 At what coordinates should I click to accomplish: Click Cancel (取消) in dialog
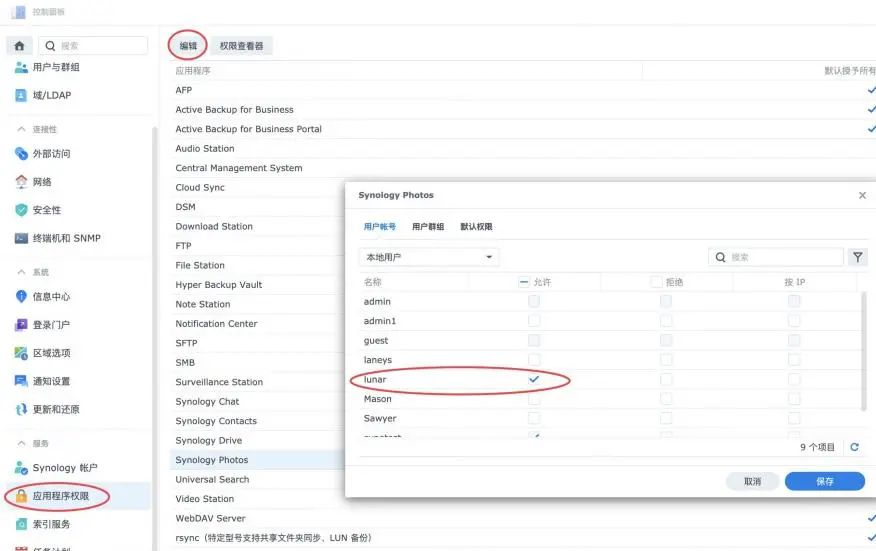(753, 481)
